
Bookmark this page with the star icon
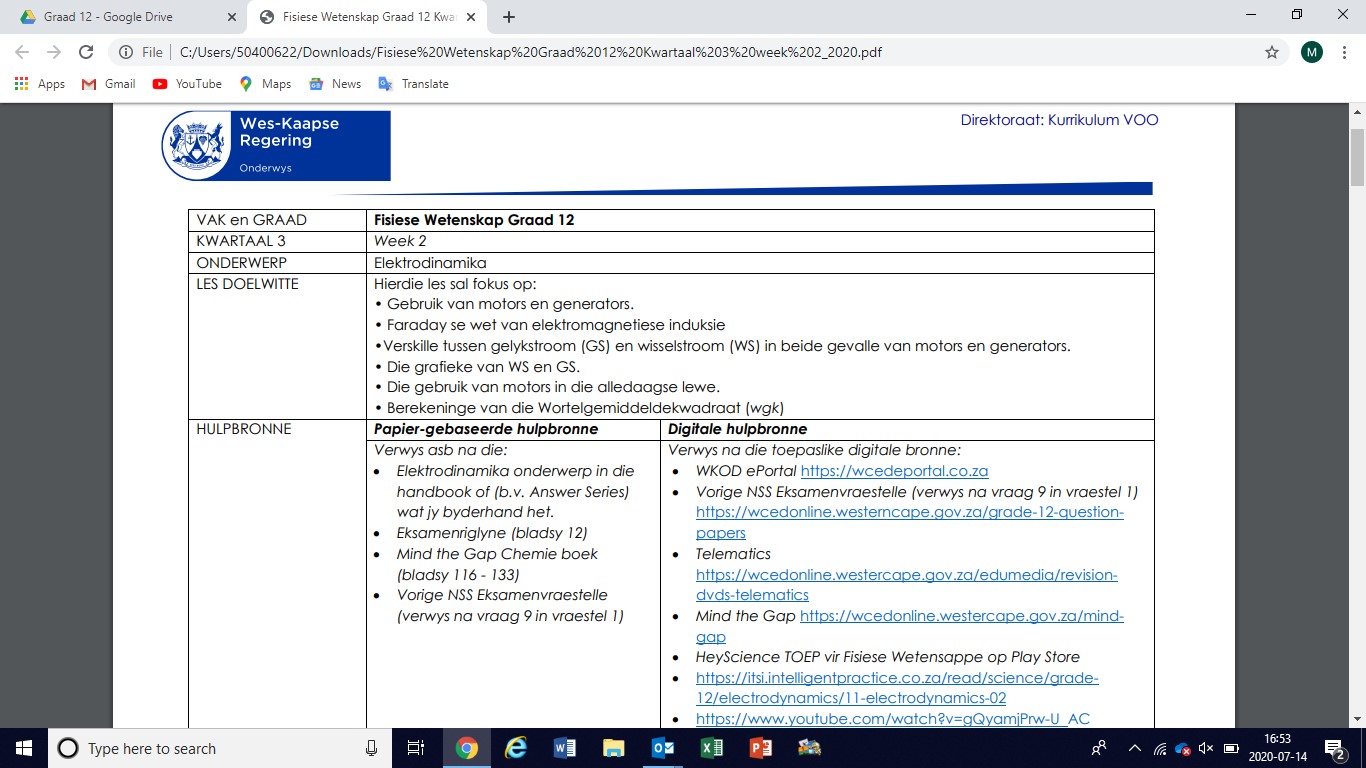pos(1272,52)
